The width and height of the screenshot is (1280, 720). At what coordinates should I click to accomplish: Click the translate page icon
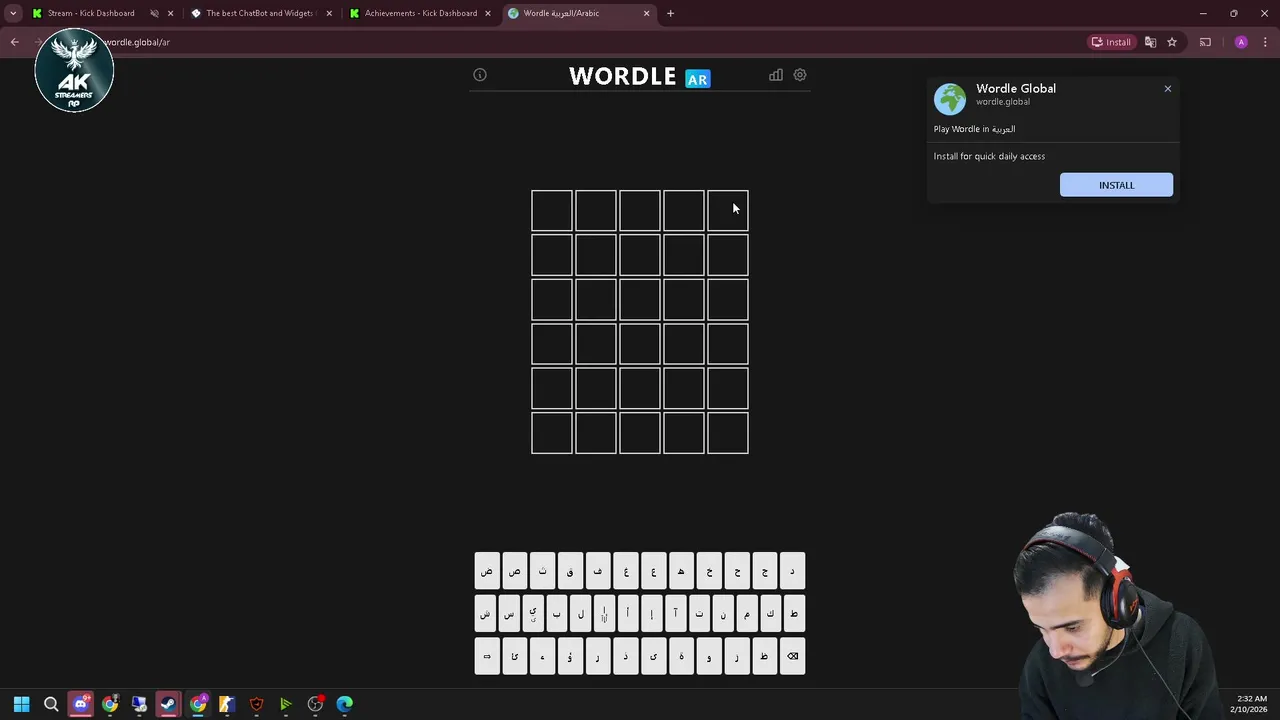tap(1150, 42)
